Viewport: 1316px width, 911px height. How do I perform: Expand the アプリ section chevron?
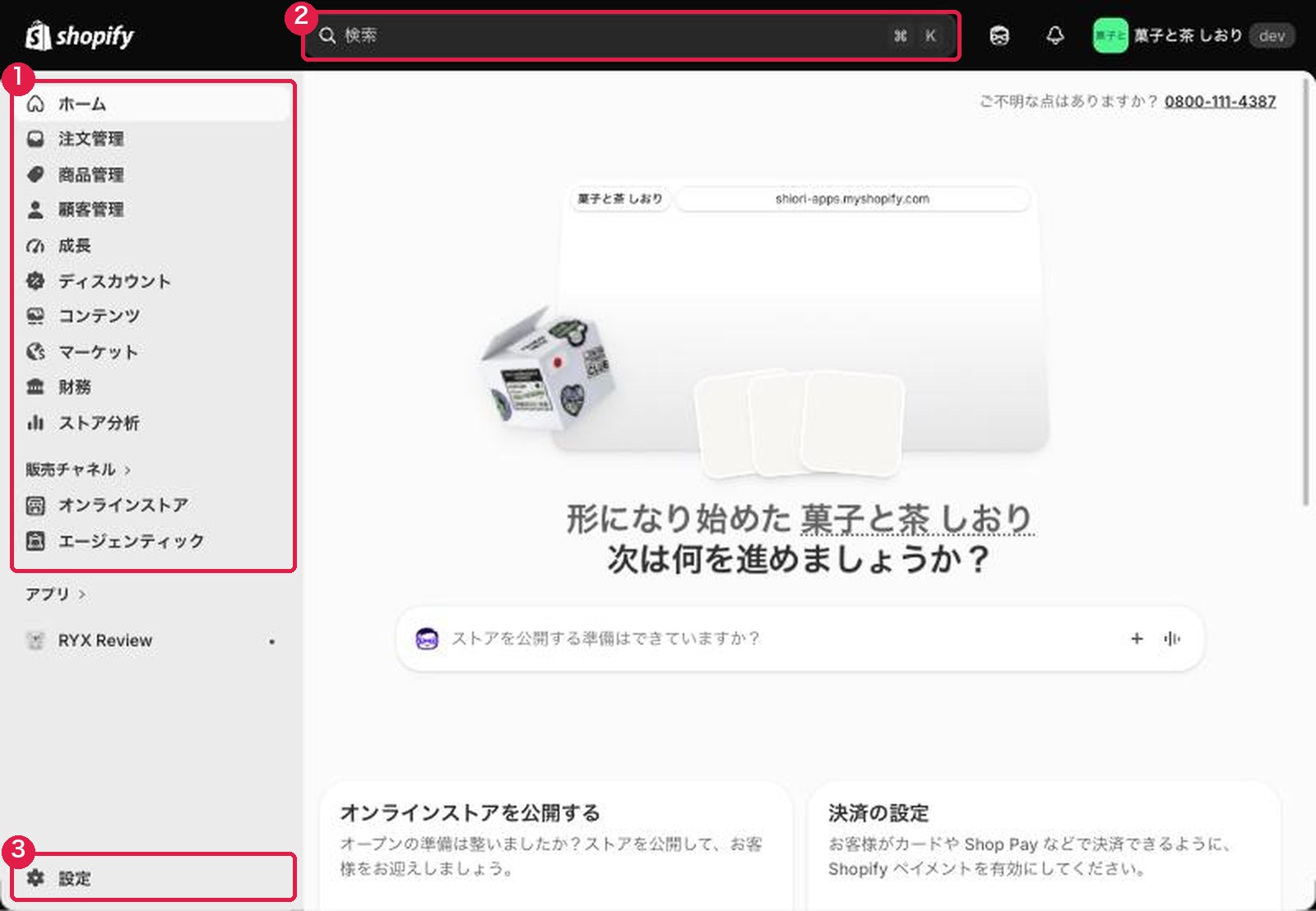coord(81,594)
